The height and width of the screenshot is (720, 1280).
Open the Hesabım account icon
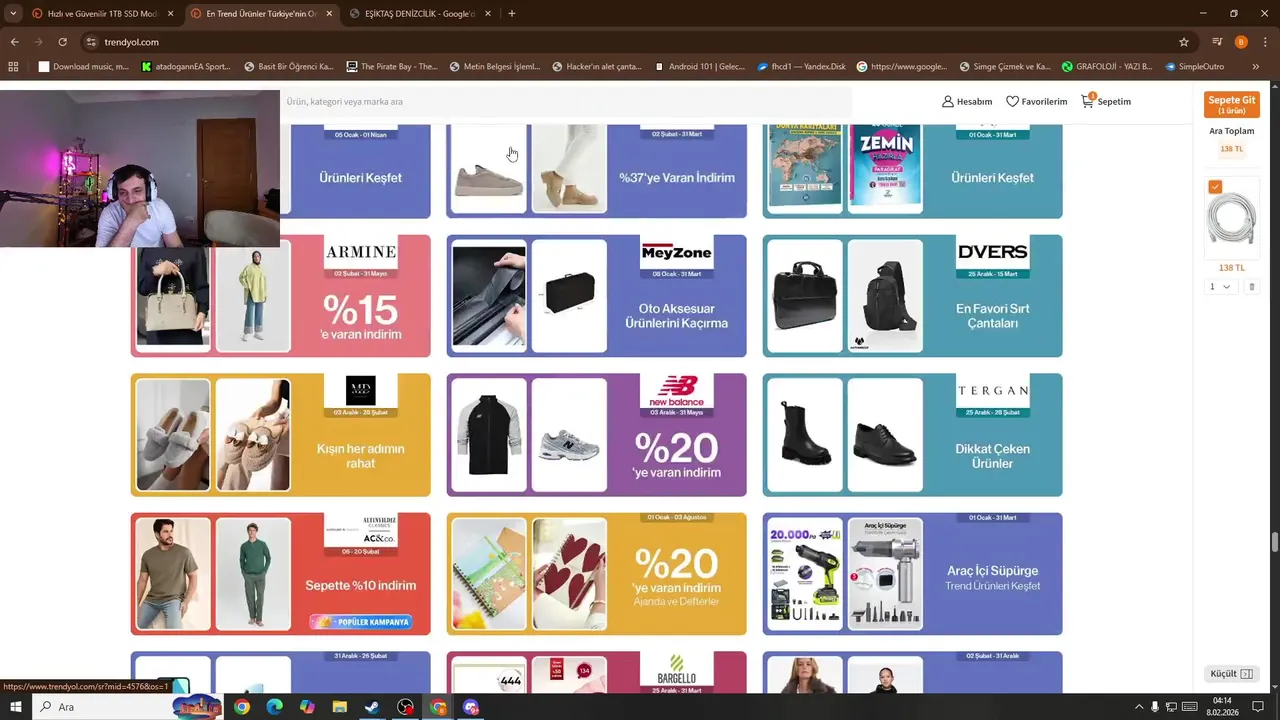948,101
